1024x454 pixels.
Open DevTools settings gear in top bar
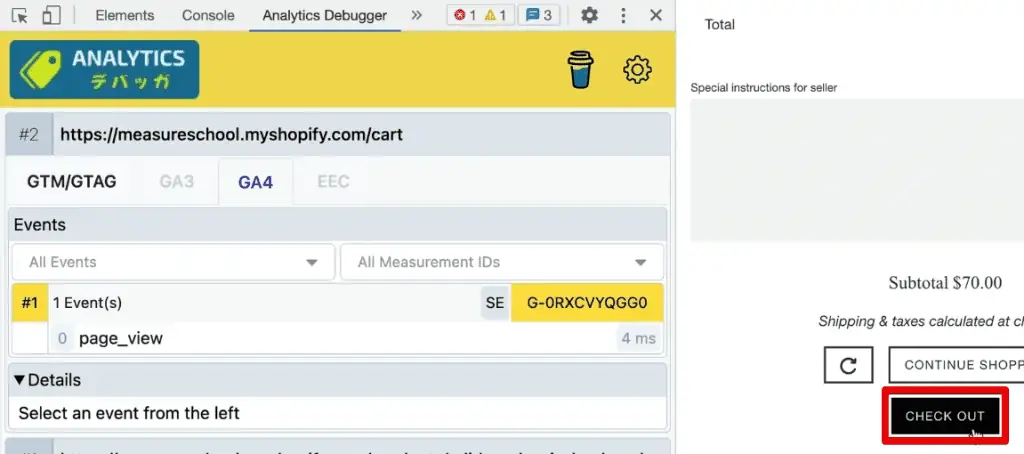590,15
